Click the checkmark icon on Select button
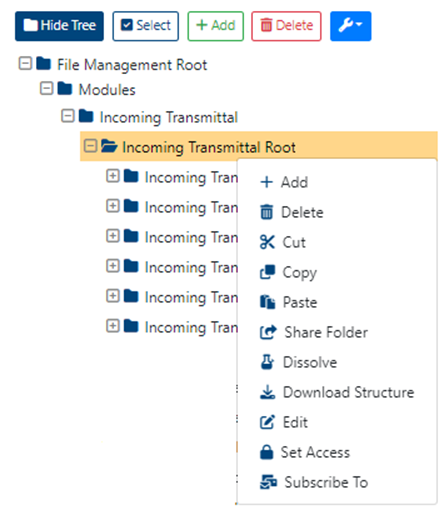This screenshot has height=515, width=444. coord(127,25)
